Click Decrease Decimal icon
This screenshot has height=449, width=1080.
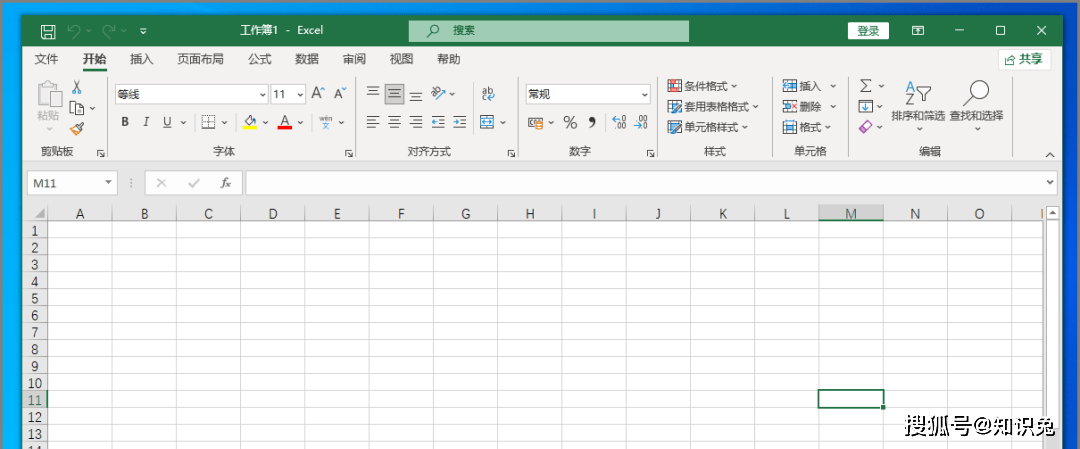pyautogui.click(x=641, y=123)
